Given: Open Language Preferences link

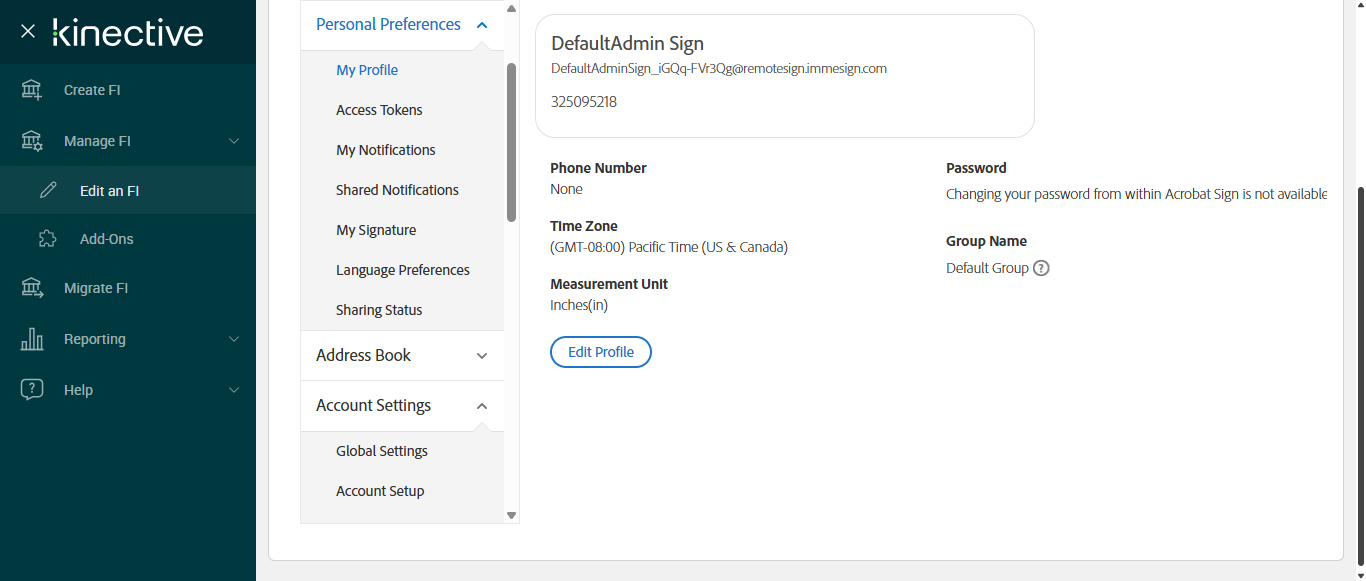Looking at the screenshot, I should tap(402, 270).
